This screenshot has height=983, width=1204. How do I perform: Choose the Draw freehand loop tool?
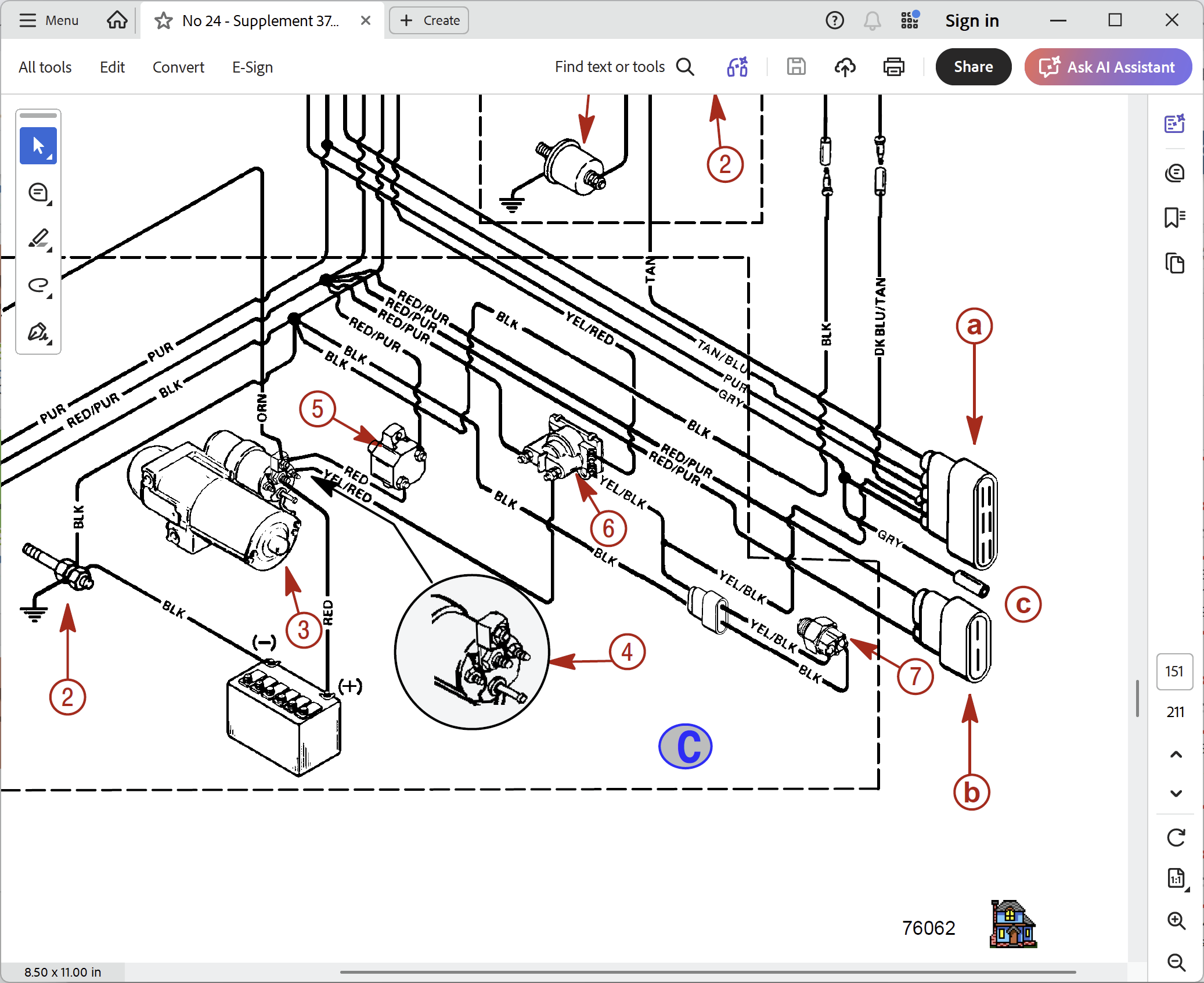(x=38, y=285)
